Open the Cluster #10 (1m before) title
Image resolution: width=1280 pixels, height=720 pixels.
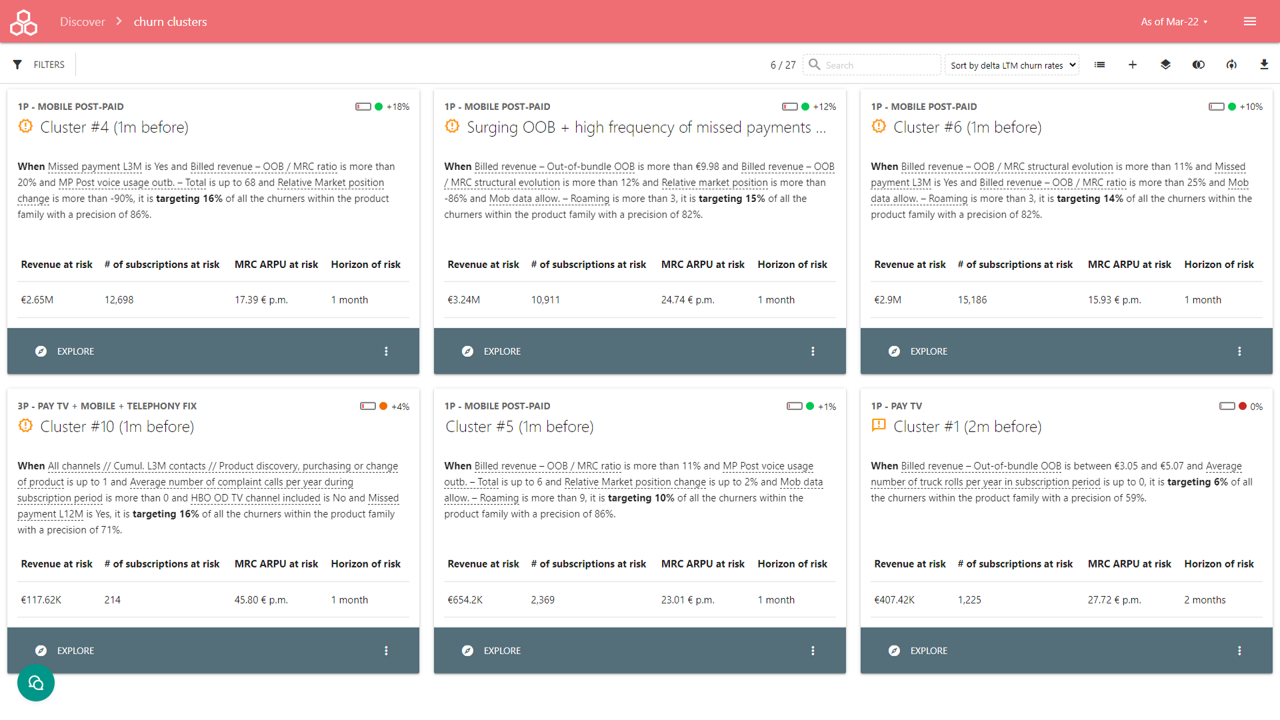117,426
